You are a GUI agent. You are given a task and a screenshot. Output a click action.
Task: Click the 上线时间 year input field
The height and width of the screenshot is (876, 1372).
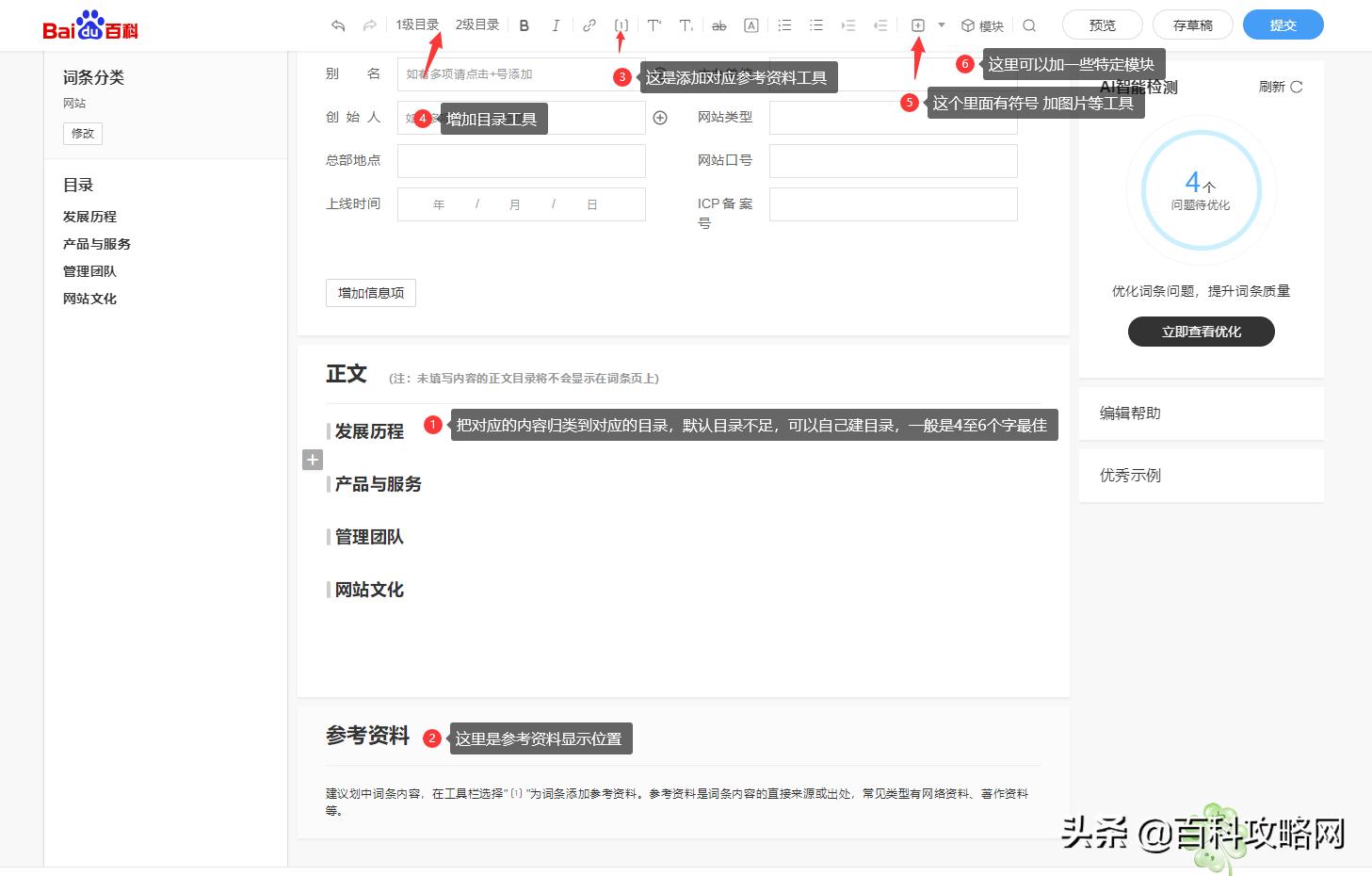438,203
